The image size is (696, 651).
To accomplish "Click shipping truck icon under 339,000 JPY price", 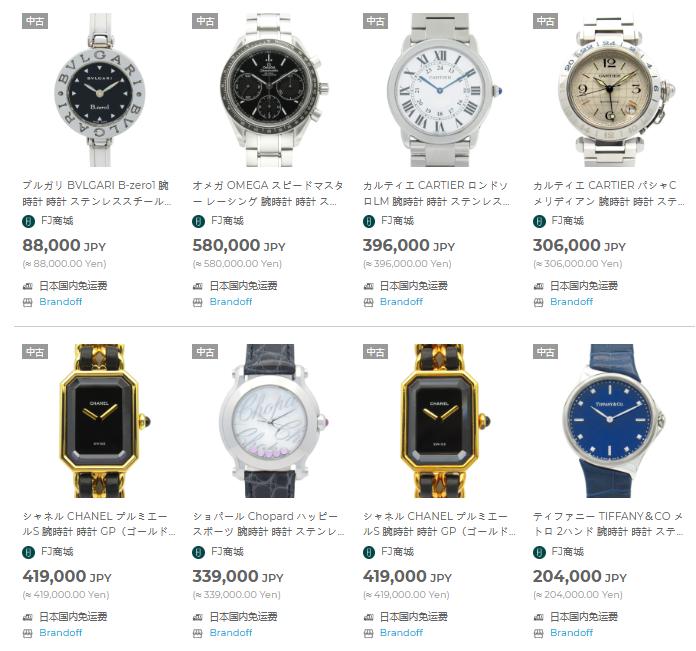I will (x=198, y=617).
